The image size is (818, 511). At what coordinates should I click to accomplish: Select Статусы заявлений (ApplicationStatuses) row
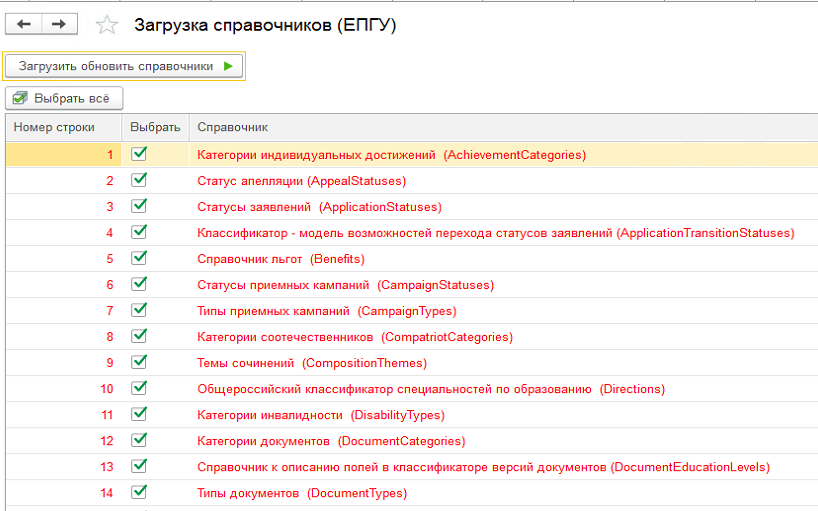(319, 207)
